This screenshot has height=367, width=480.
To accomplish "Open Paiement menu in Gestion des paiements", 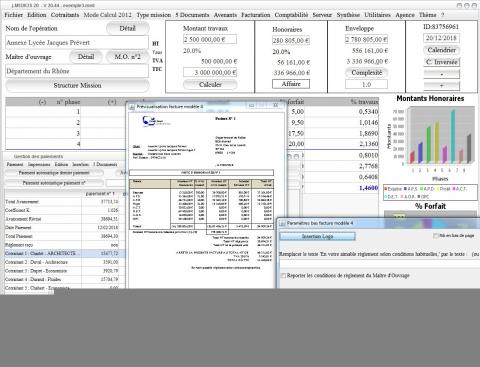I will click(15, 164).
